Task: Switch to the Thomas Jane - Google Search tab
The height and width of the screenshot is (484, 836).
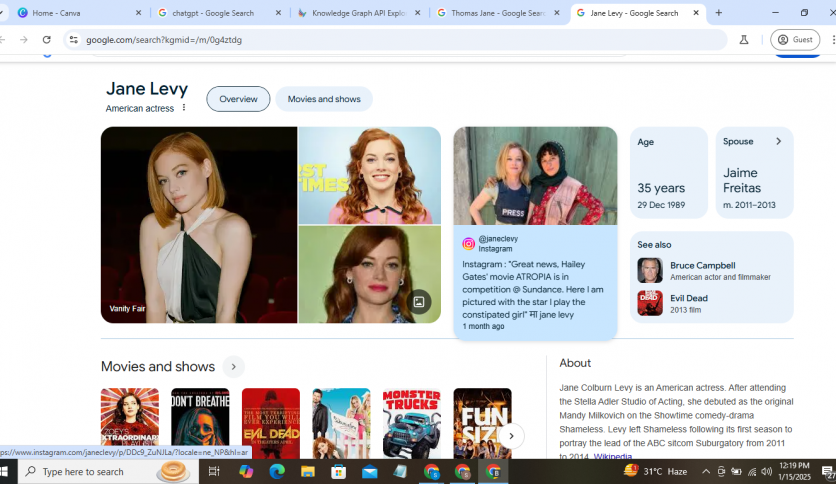Action: click(497, 13)
